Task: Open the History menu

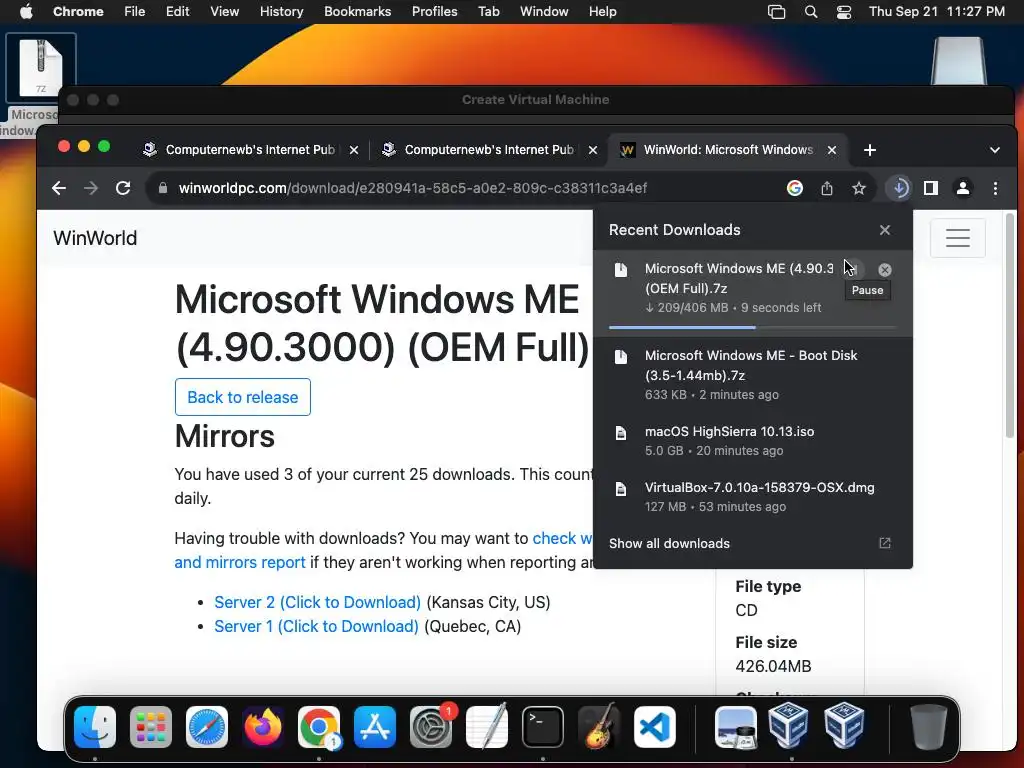Action: [281, 12]
